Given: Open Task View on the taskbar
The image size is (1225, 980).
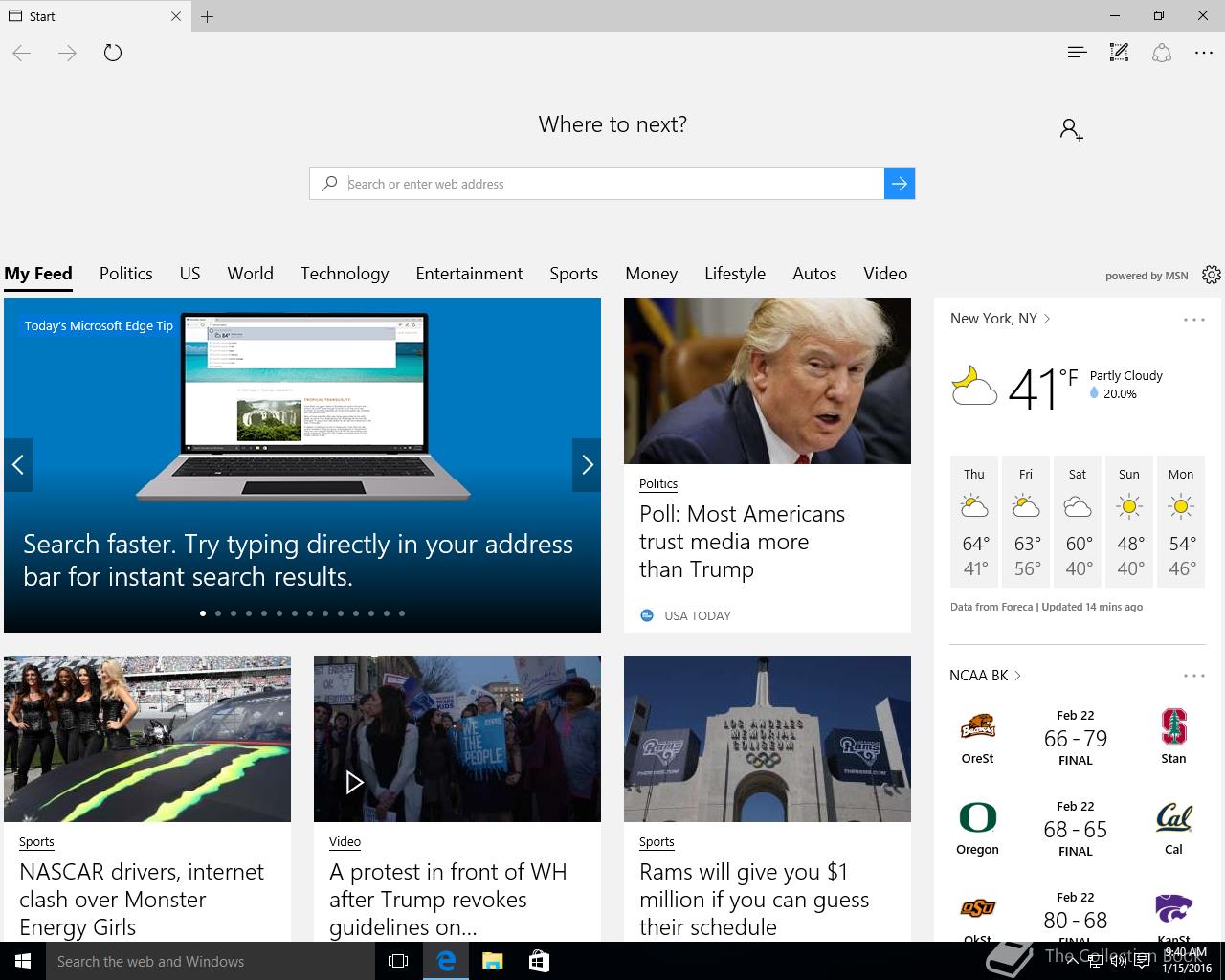Looking at the screenshot, I should [398, 961].
